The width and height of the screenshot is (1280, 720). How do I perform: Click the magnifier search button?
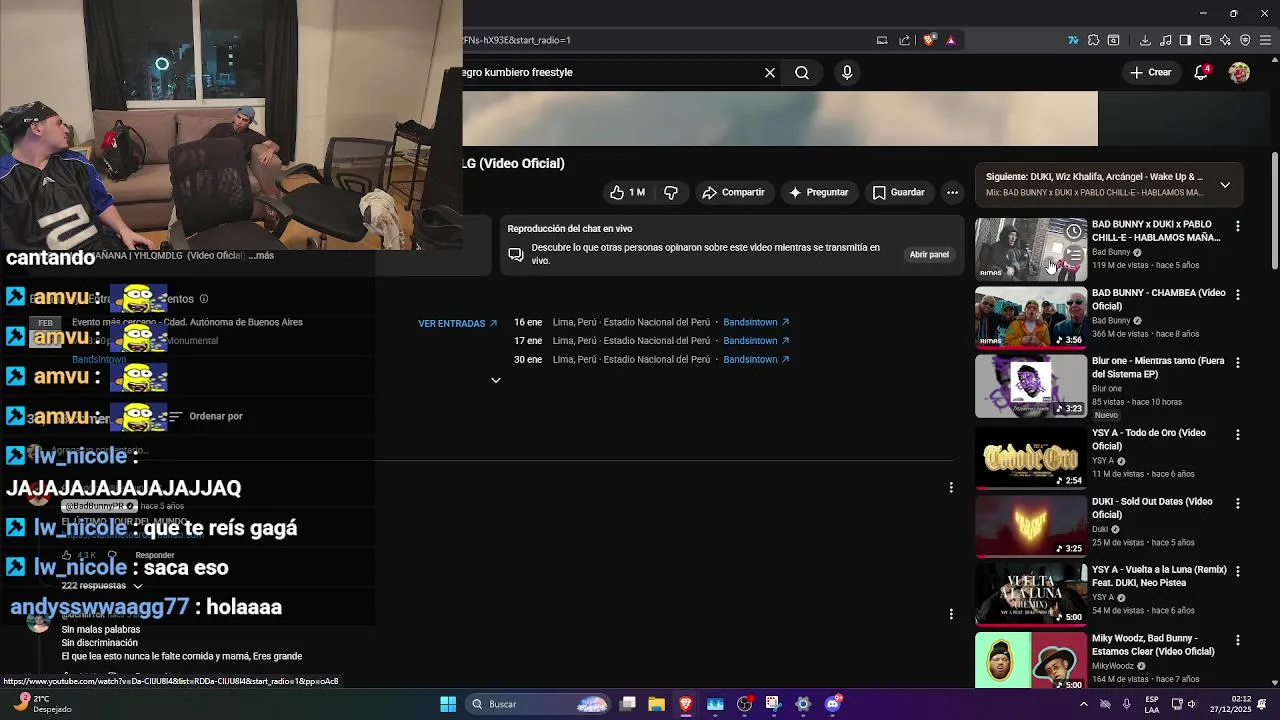point(802,72)
